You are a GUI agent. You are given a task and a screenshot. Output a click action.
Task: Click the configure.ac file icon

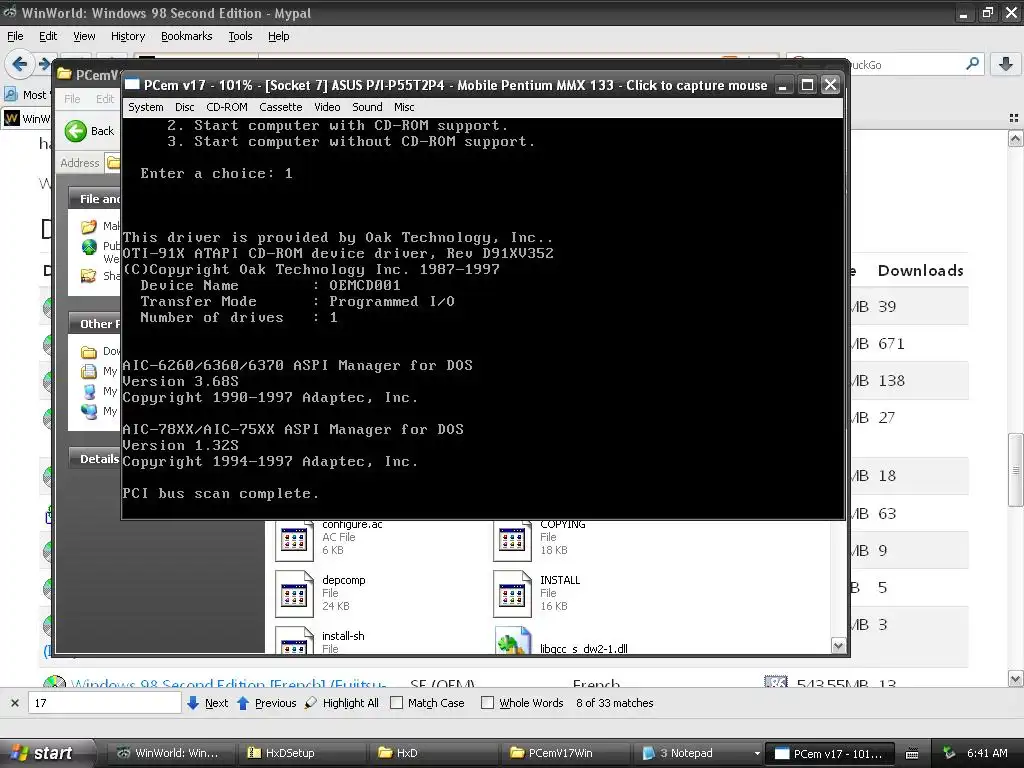pos(294,539)
